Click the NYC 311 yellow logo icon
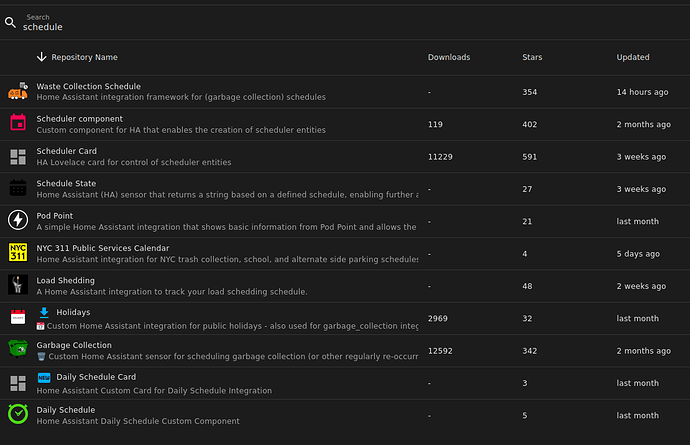The height and width of the screenshot is (445, 690). point(18,253)
